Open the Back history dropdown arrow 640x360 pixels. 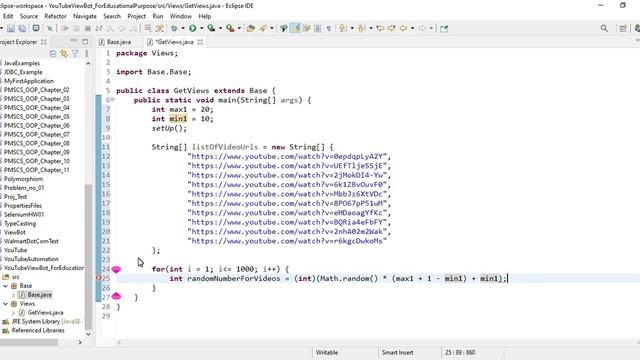412,28
